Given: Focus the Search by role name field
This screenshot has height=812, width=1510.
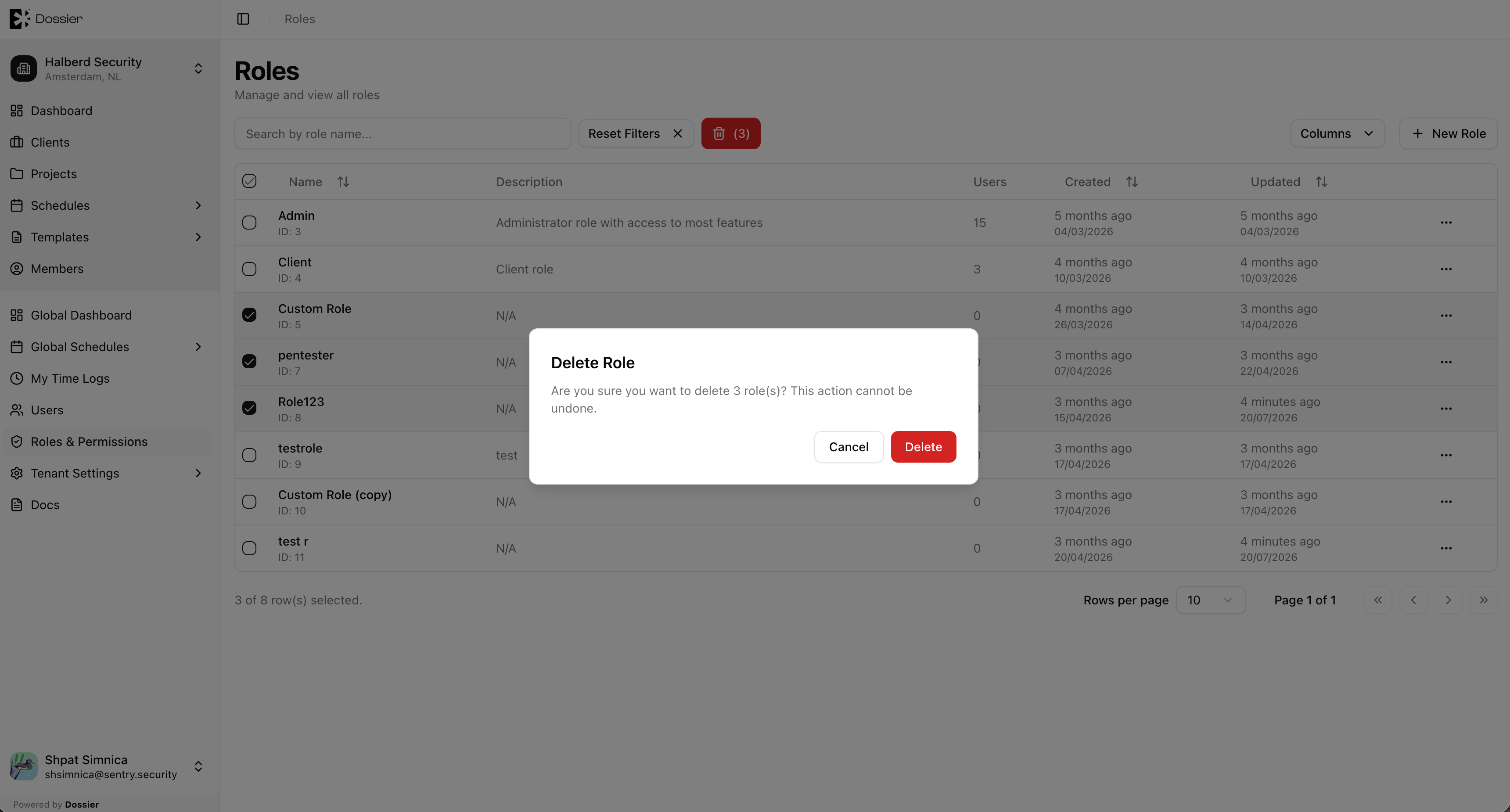Looking at the screenshot, I should 403,134.
